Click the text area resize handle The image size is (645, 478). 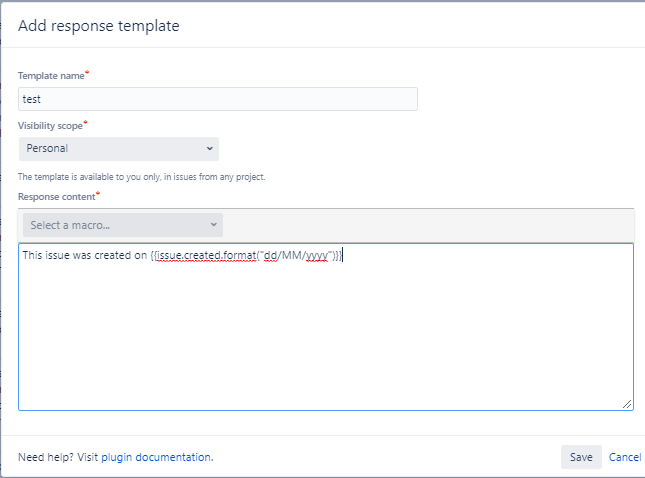[x=627, y=403]
